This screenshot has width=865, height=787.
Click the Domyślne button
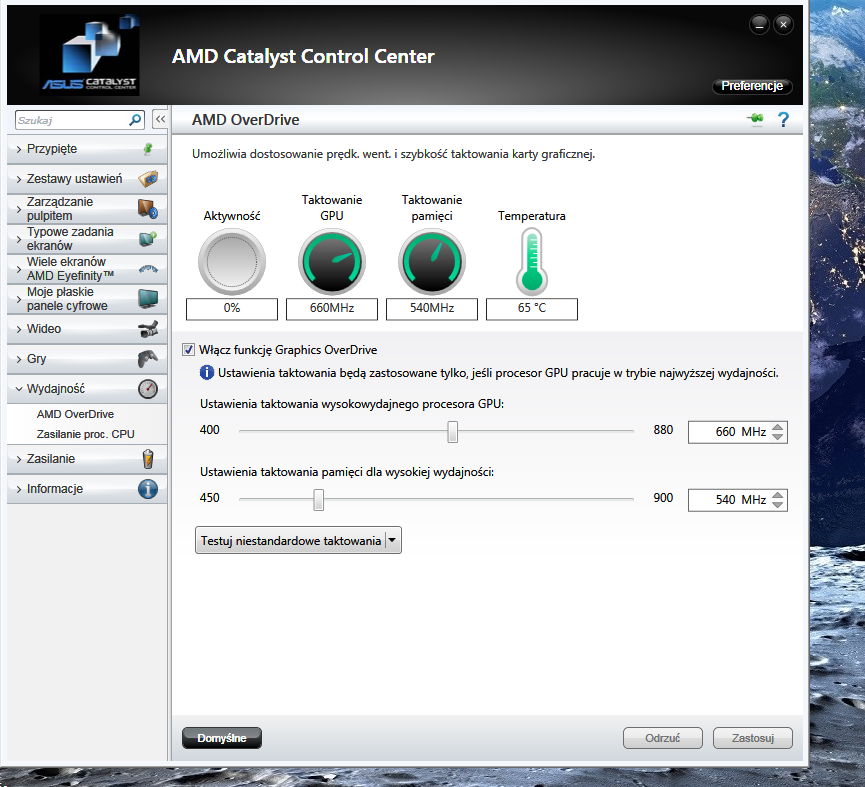pos(221,738)
